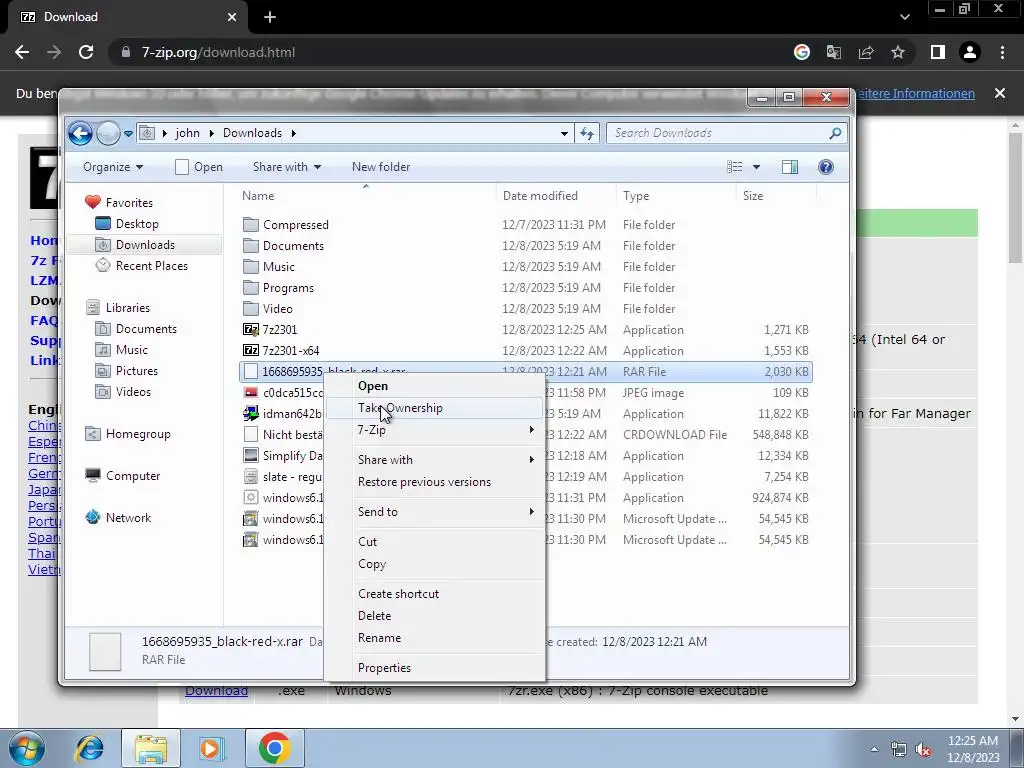Open the address bar history dropdown
Image resolution: width=1024 pixels, height=768 pixels.
[564, 133]
